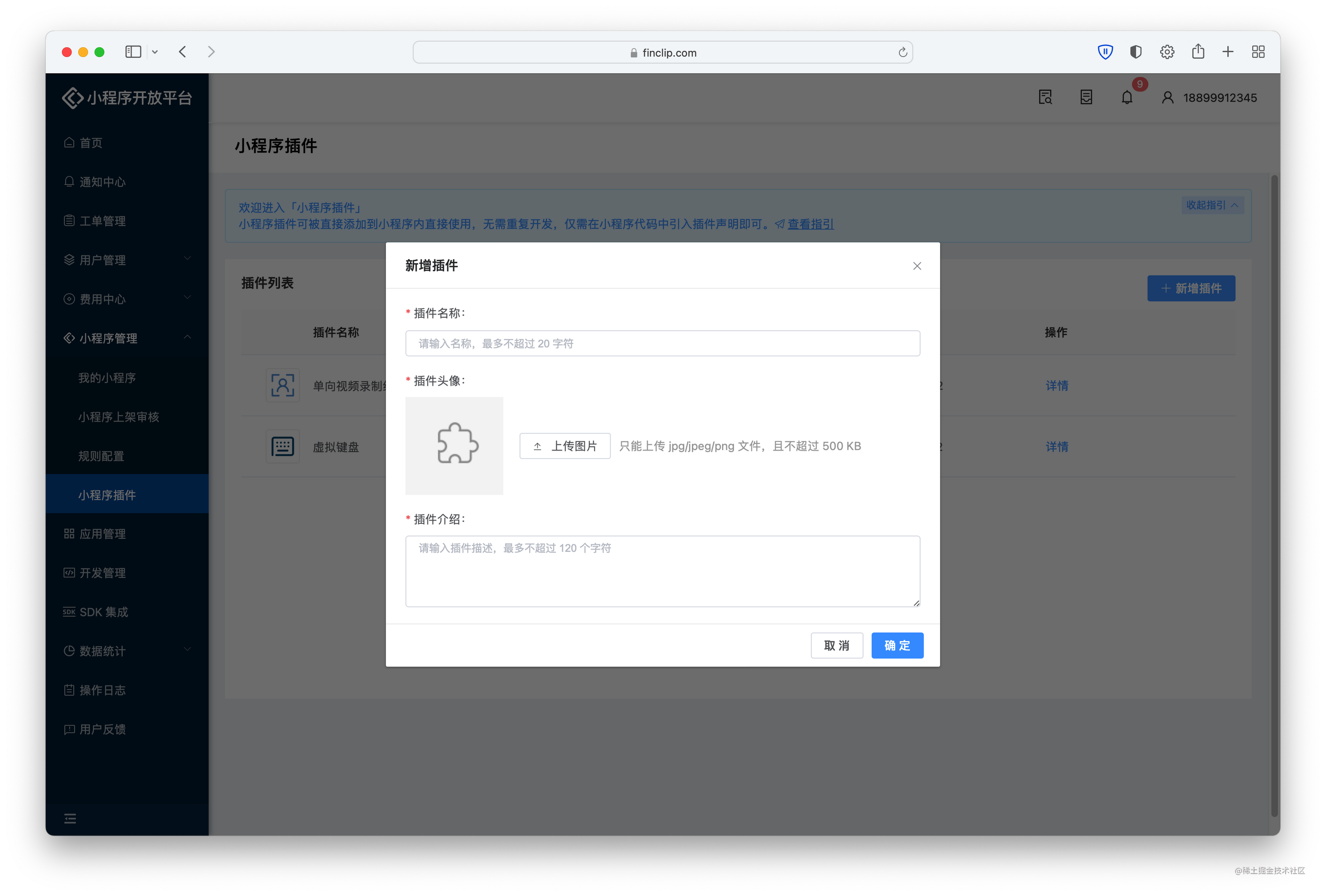1326x896 pixels.
Task: Open 通知中心 bell icon in sidebar
Action: pyautogui.click(x=69, y=181)
